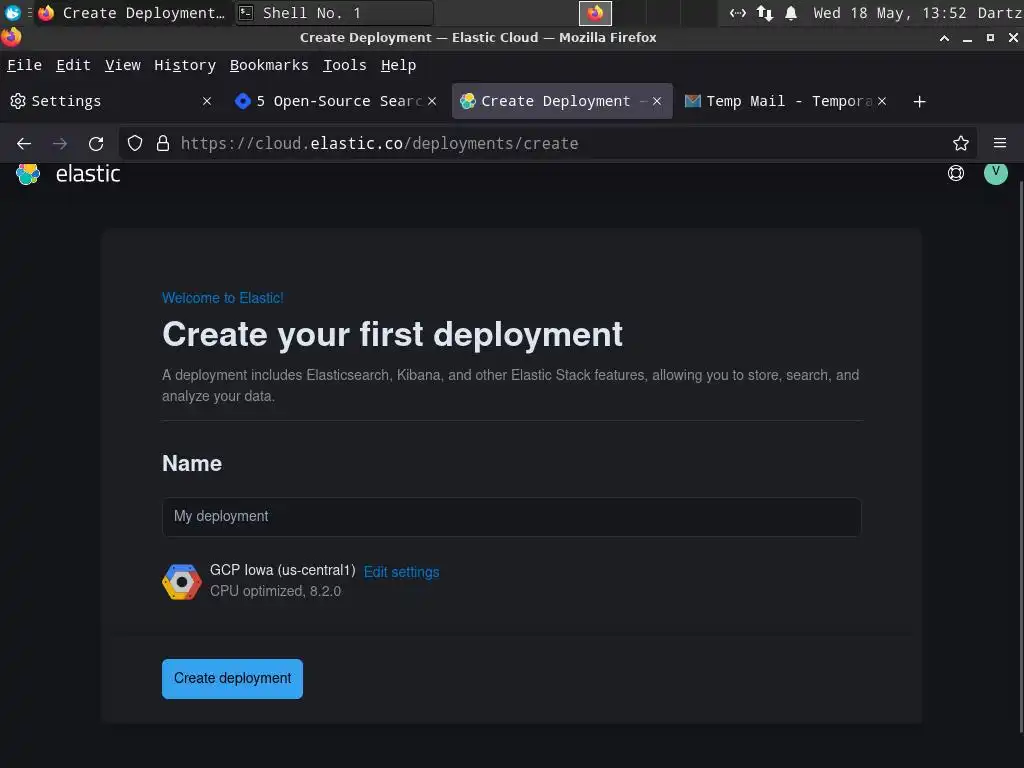Image resolution: width=1024 pixels, height=768 pixels.
Task: Click the 'Create your first deployment' heading
Action: pos(392,334)
